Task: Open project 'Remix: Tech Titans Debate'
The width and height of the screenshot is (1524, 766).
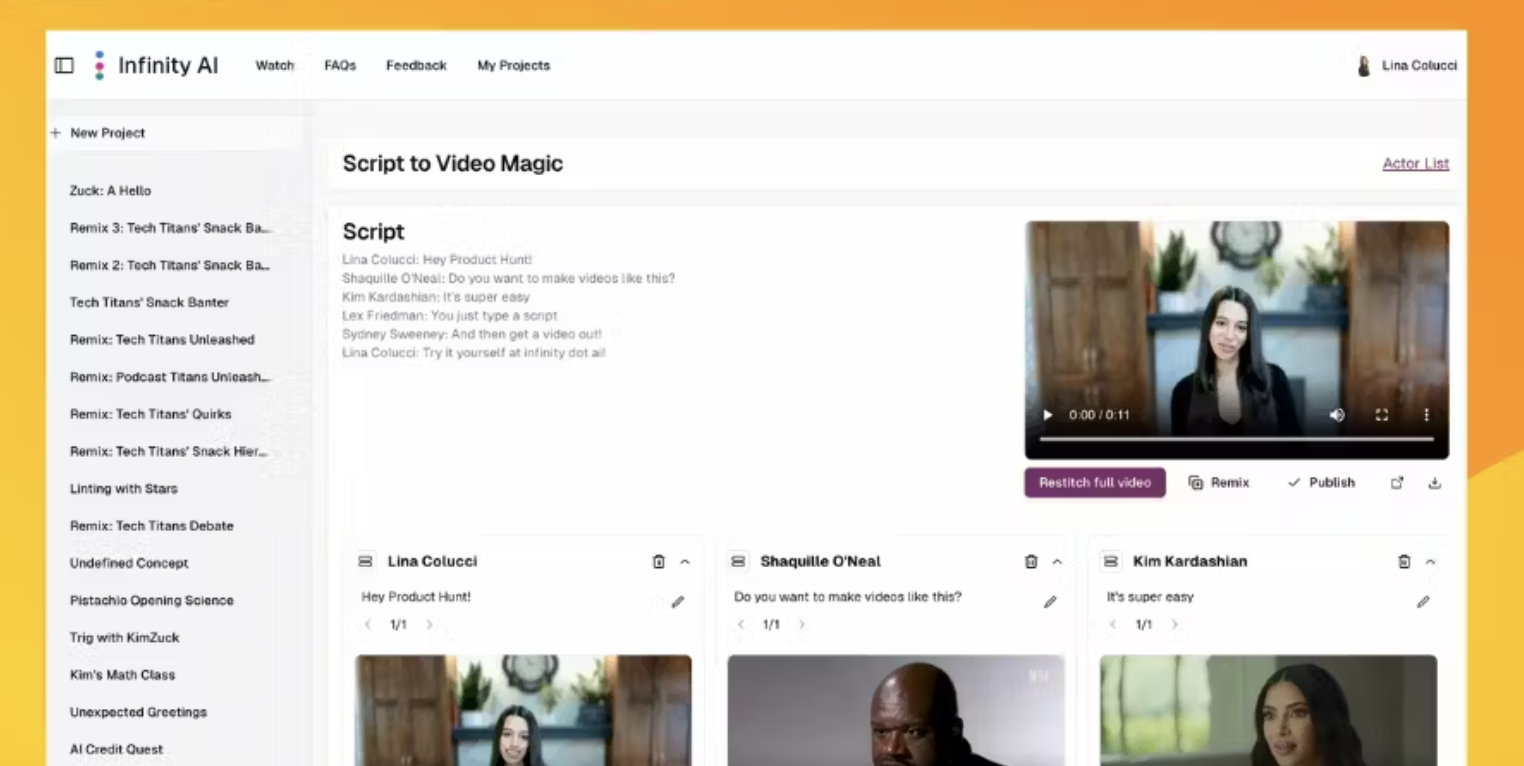Action: point(151,526)
